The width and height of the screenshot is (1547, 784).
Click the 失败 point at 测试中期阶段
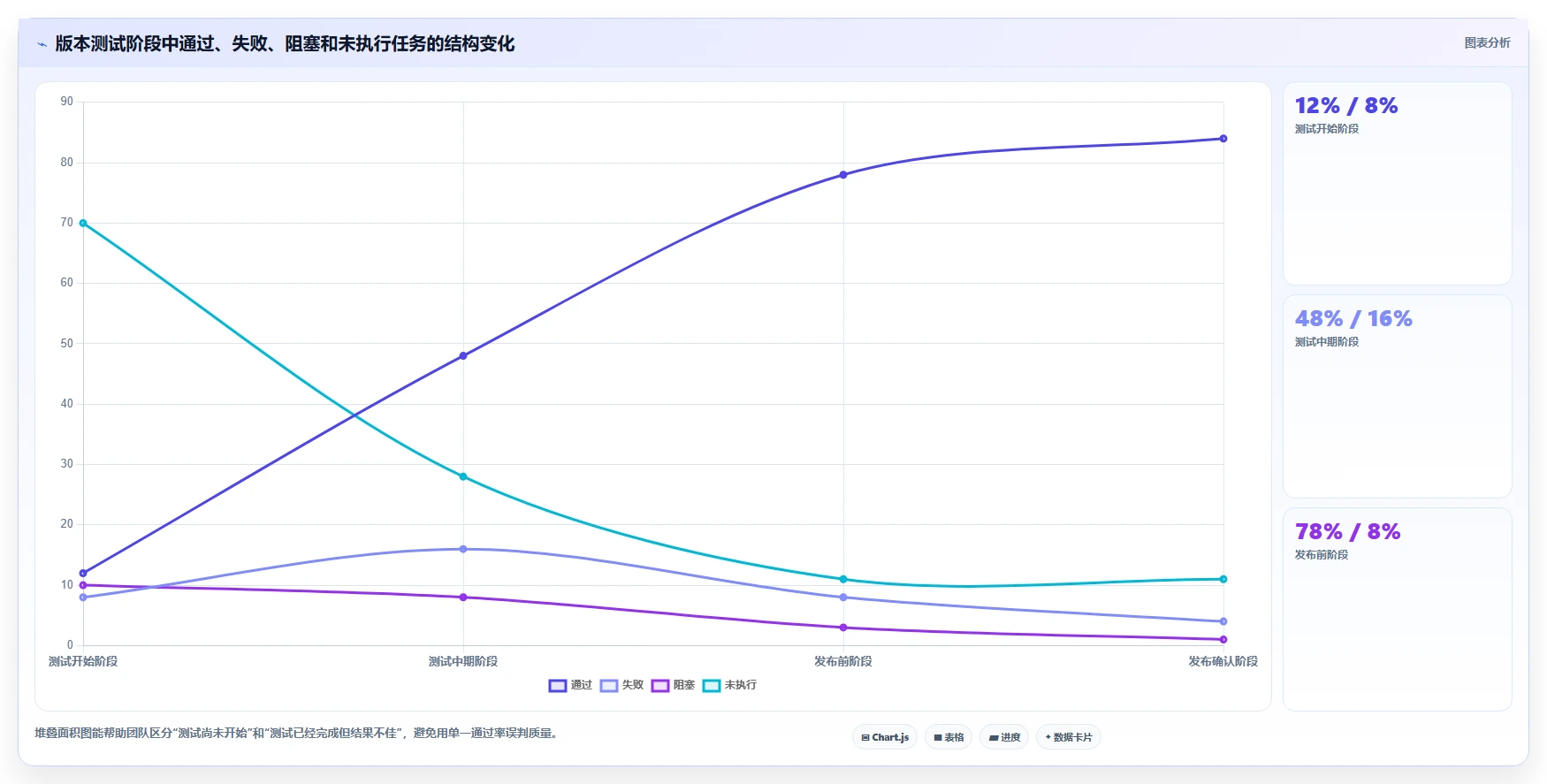pyautogui.click(x=463, y=549)
